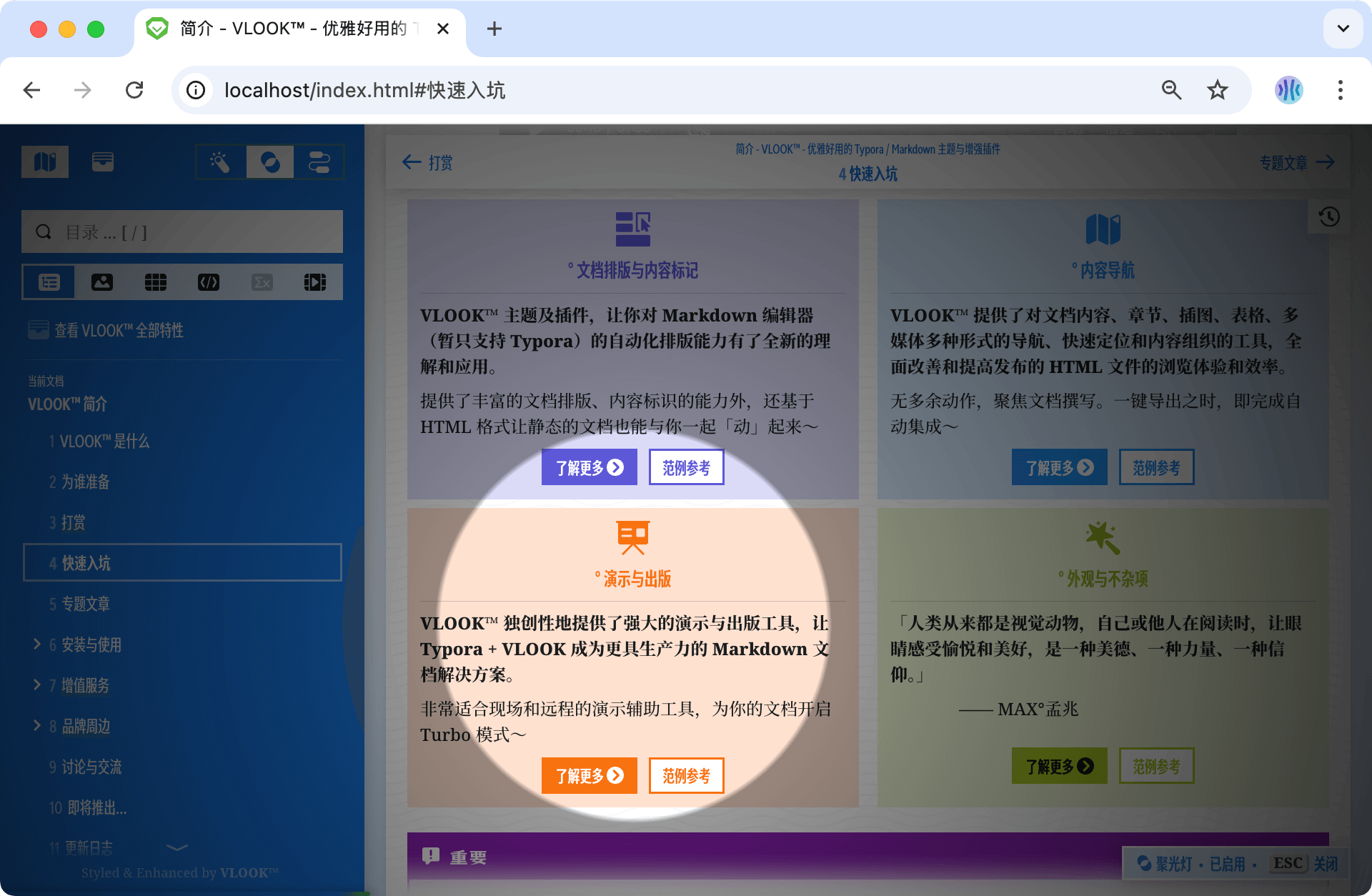
Task: Select the media player filter icon
Action: [315, 282]
